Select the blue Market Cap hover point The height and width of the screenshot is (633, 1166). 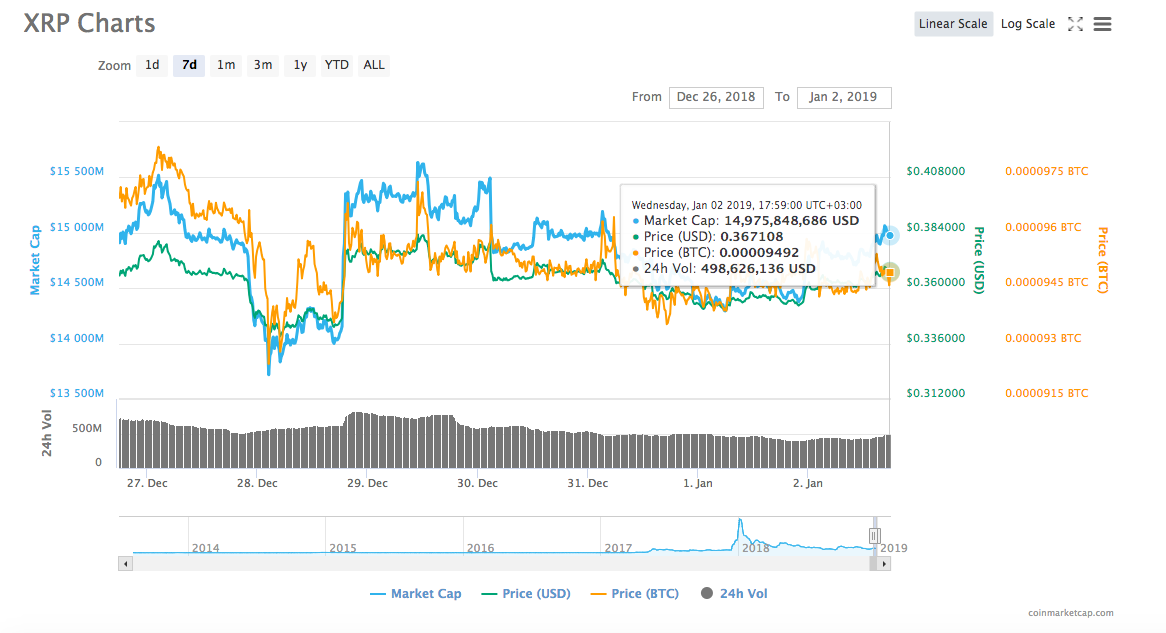tap(889, 235)
